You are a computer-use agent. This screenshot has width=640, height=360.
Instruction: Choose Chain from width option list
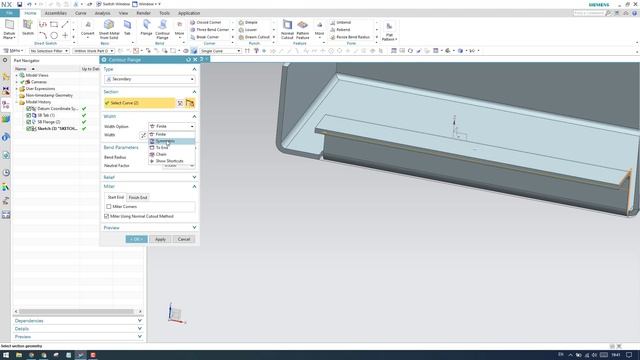(x=171, y=154)
